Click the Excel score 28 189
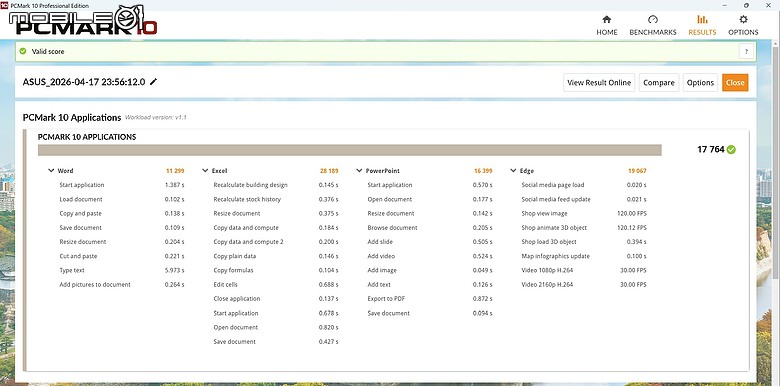780x386 pixels. (x=329, y=171)
